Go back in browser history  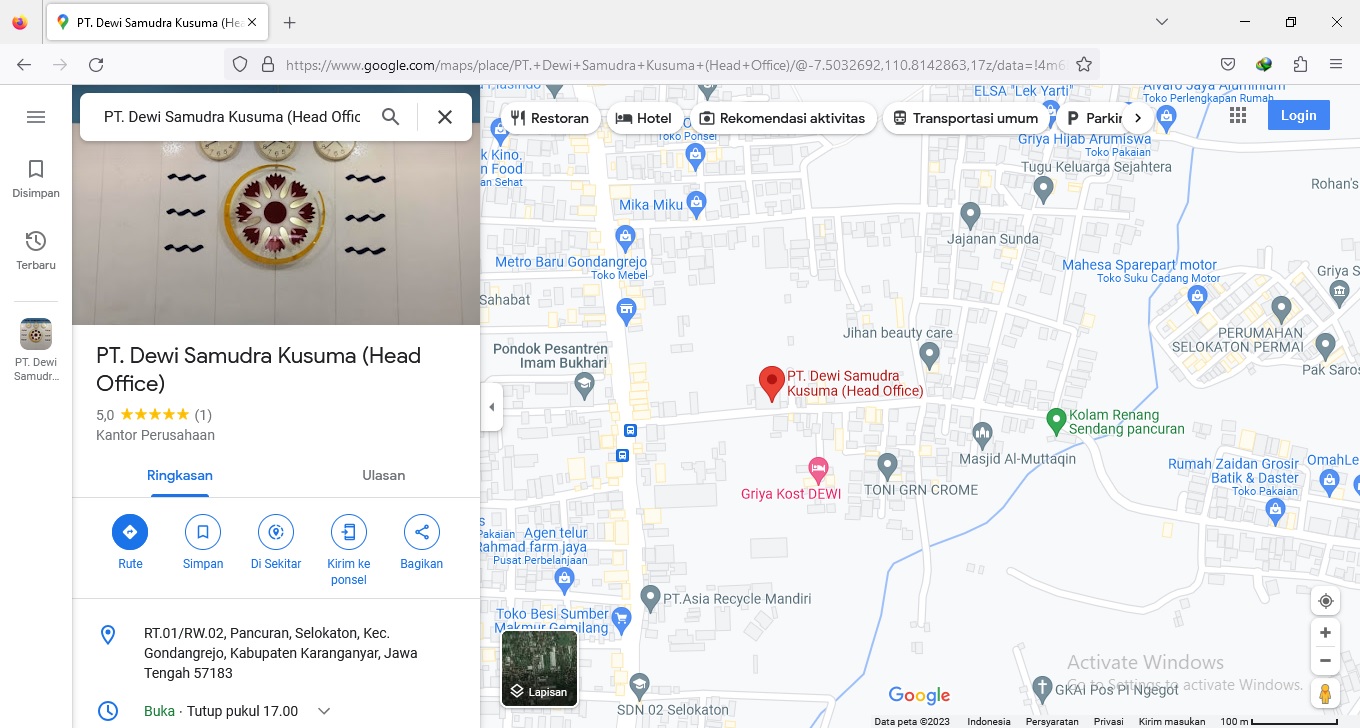tap(24, 65)
